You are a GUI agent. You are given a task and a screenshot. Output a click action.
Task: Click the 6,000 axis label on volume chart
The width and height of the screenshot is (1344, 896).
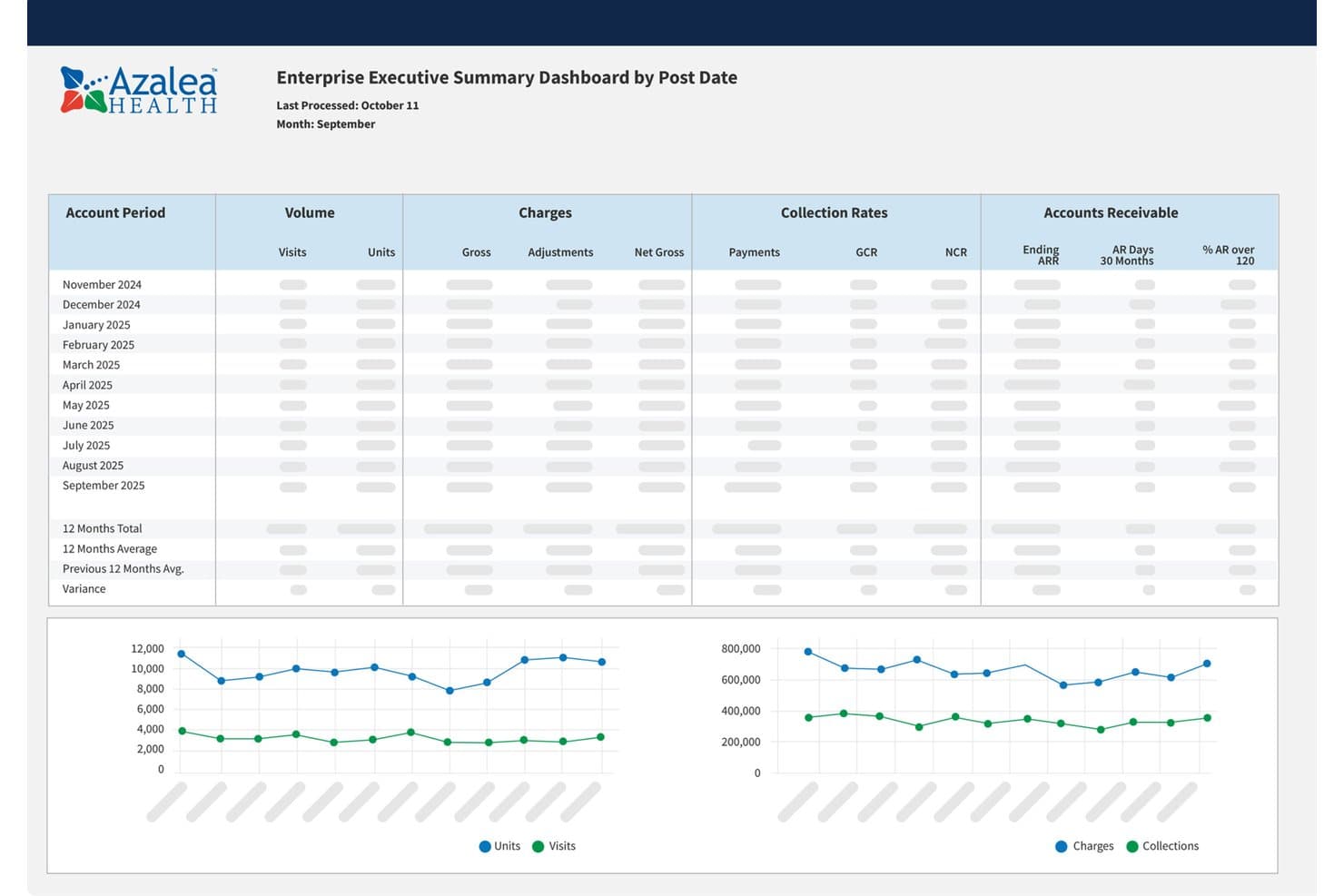pos(151,709)
